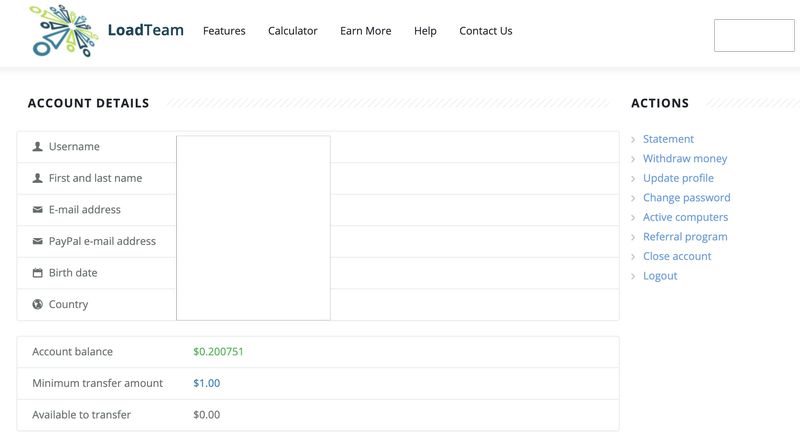Go to Earn More in navigation
This screenshot has width=800, height=447.
click(x=365, y=31)
